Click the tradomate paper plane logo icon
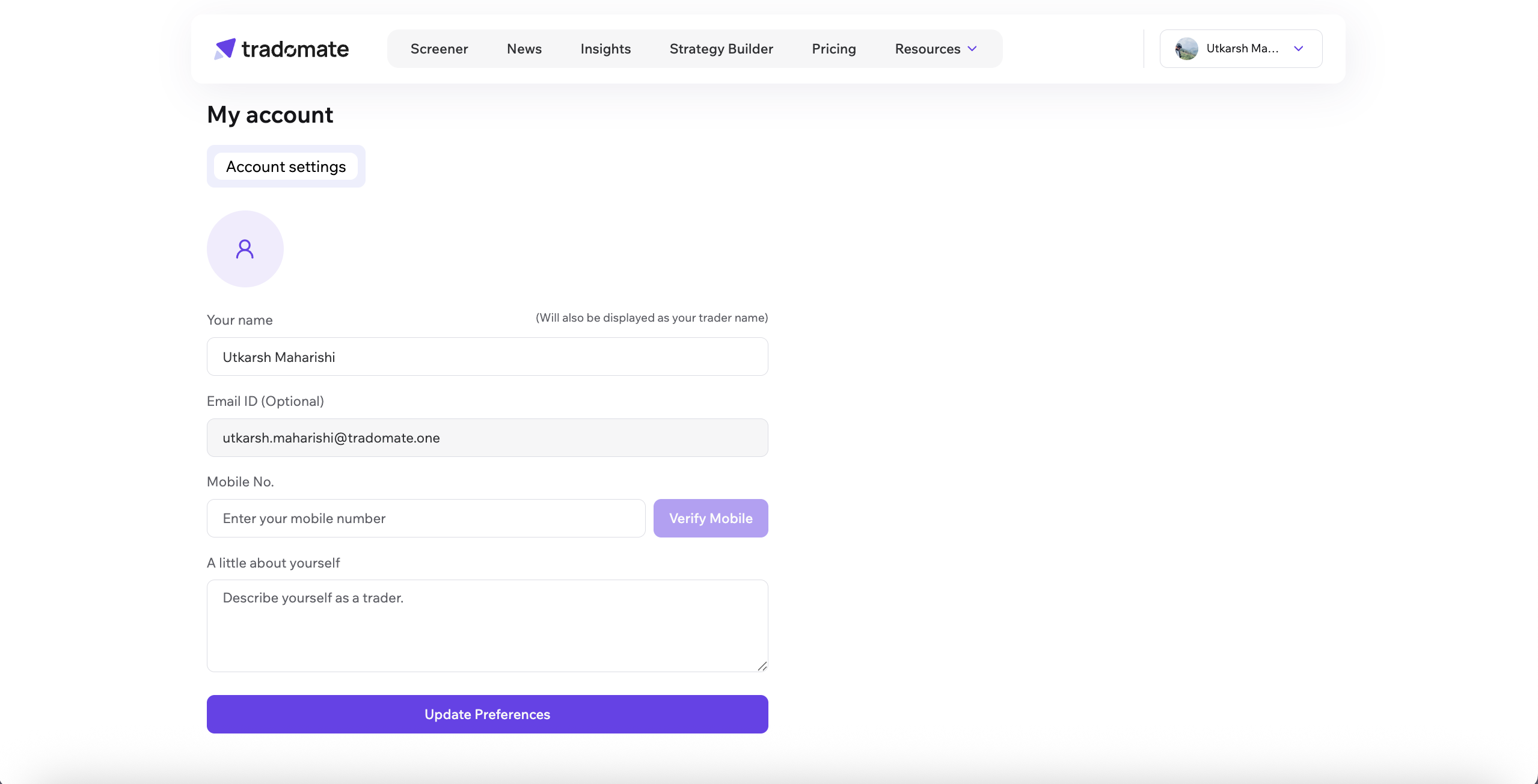 [225, 49]
